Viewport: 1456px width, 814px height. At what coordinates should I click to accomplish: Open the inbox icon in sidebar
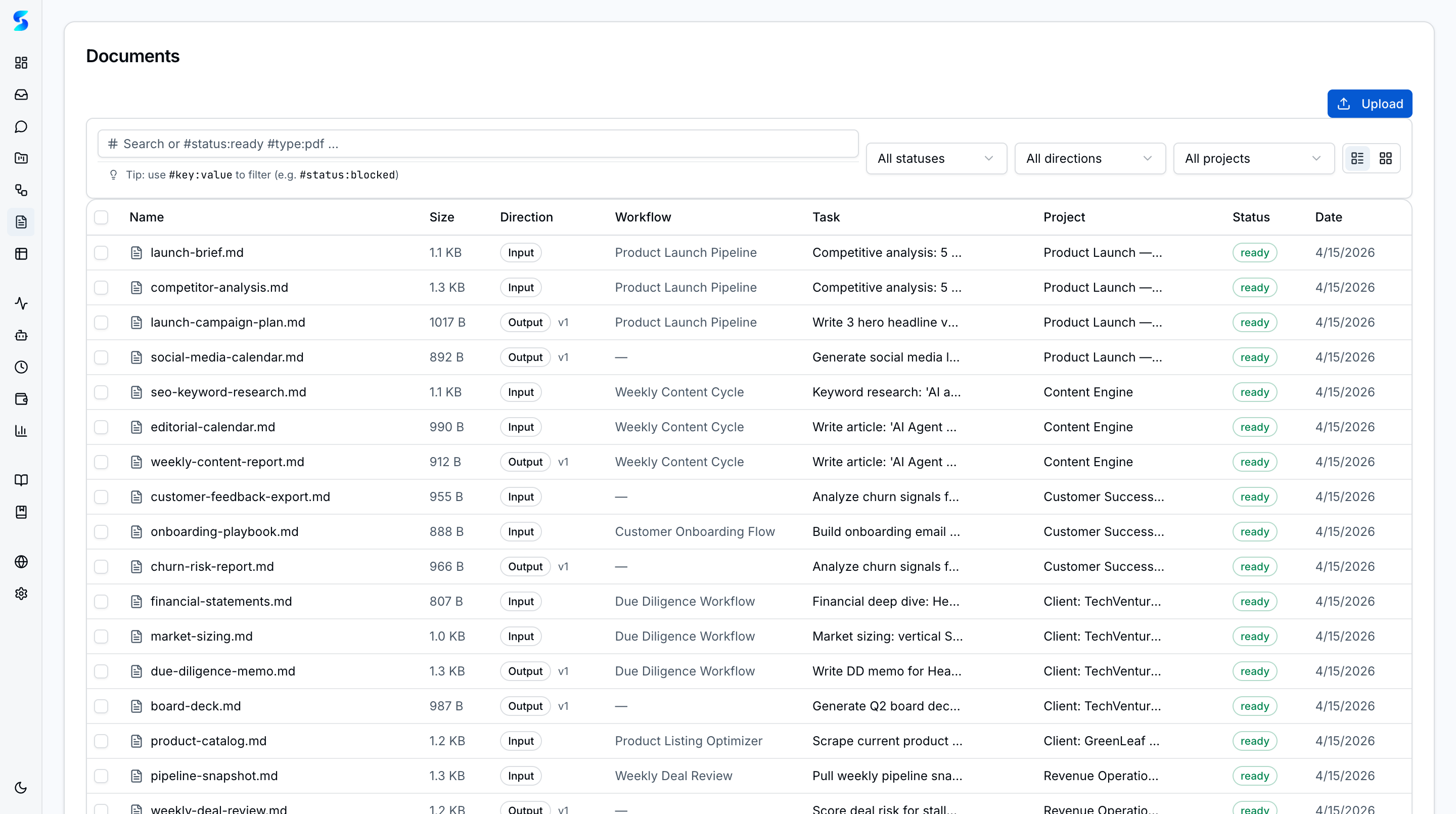tap(21, 95)
